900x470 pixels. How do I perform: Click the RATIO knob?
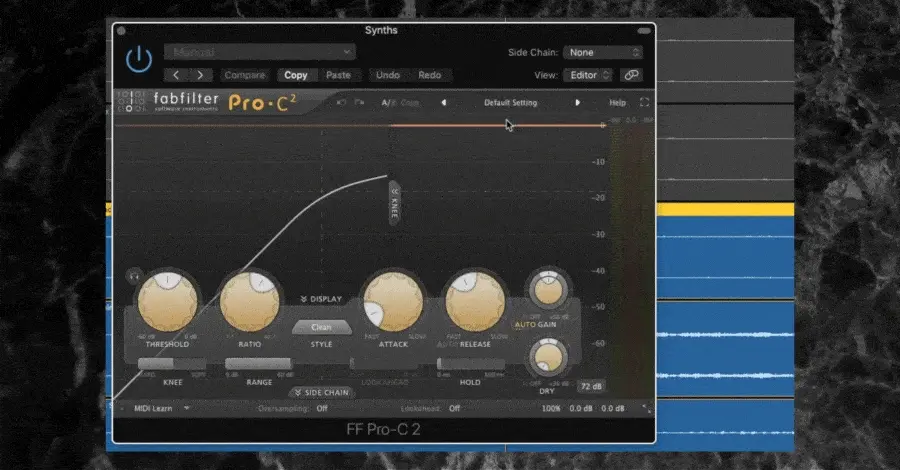pos(250,302)
